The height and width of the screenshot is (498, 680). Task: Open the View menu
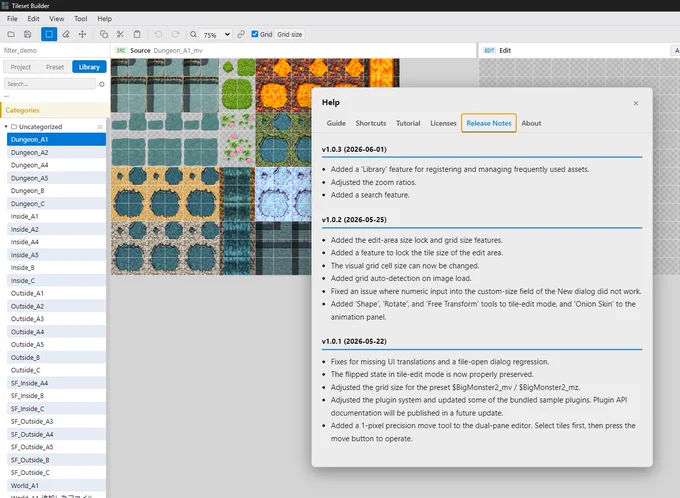[x=56, y=19]
